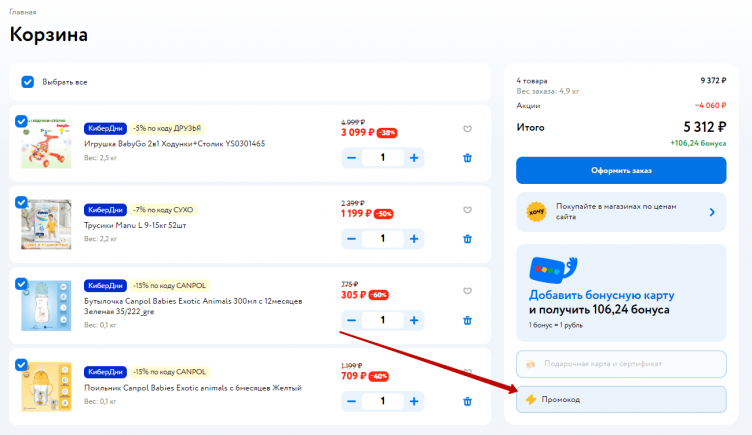Expand the 'Промокод' field
752x435 pixels.
coord(621,399)
